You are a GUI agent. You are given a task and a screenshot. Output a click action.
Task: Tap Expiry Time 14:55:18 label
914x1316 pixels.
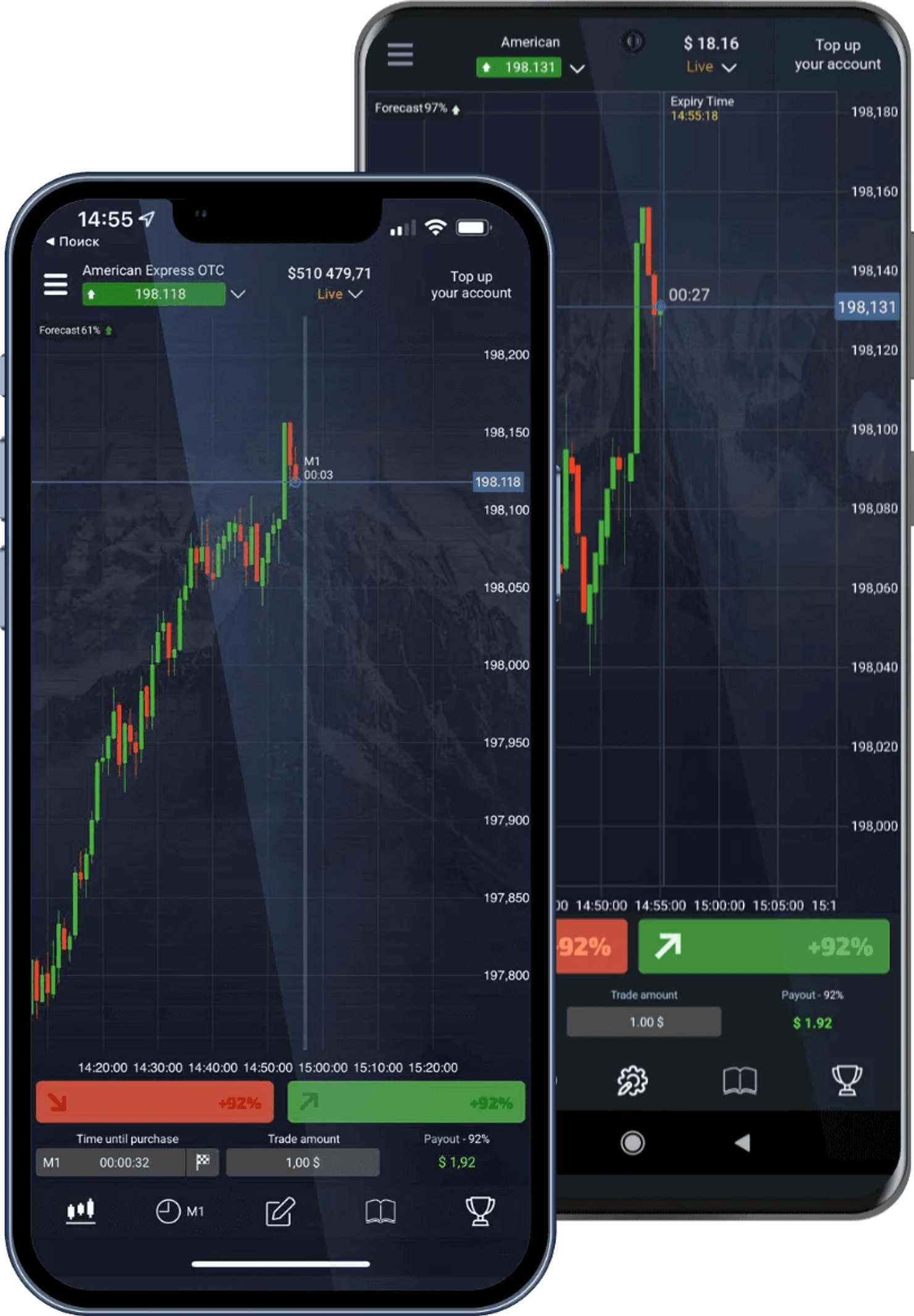[702, 108]
